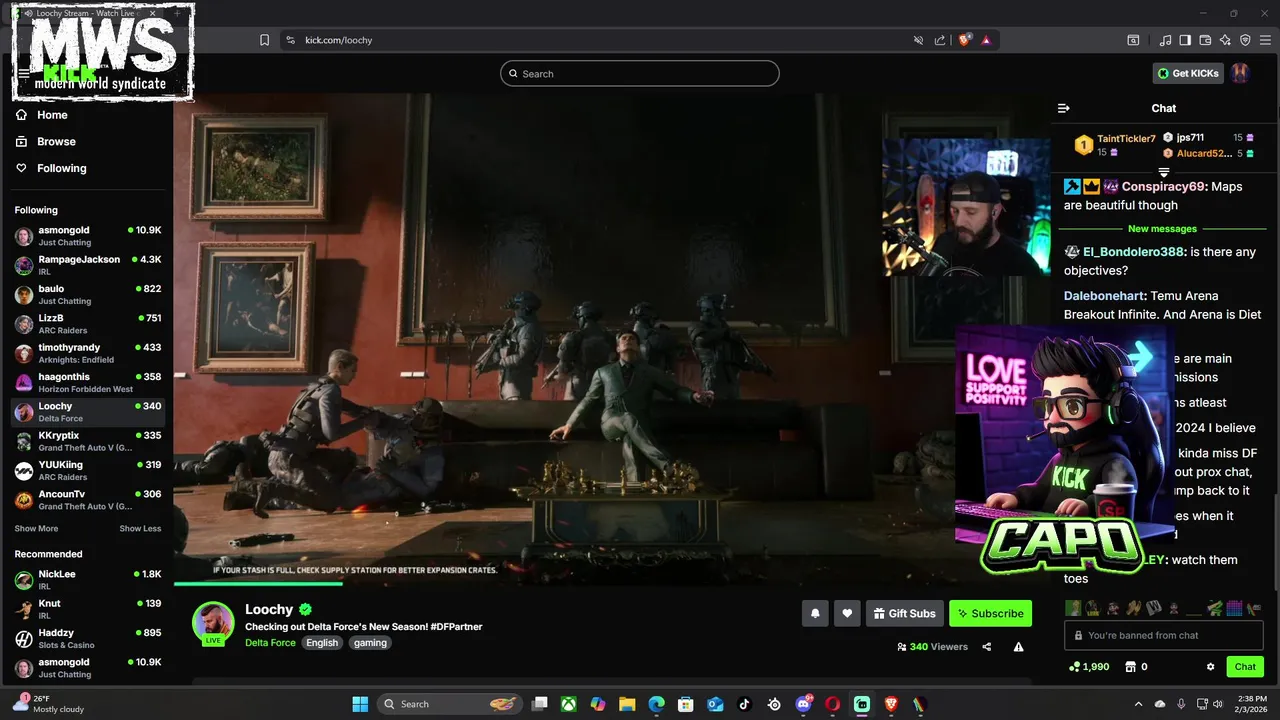Open asmongold channel in Following list

[x=88, y=236]
